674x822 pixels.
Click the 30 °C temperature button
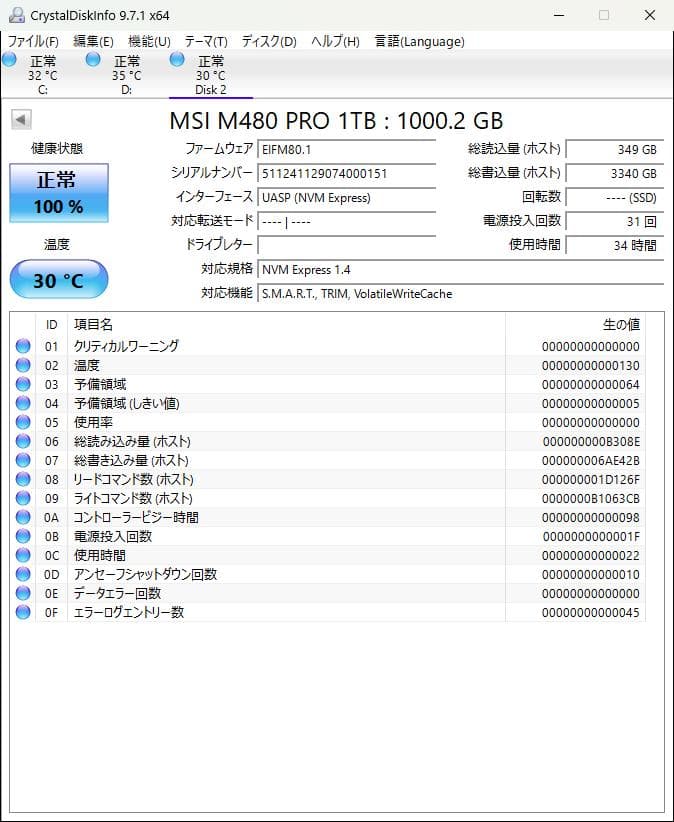pyautogui.click(x=59, y=279)
